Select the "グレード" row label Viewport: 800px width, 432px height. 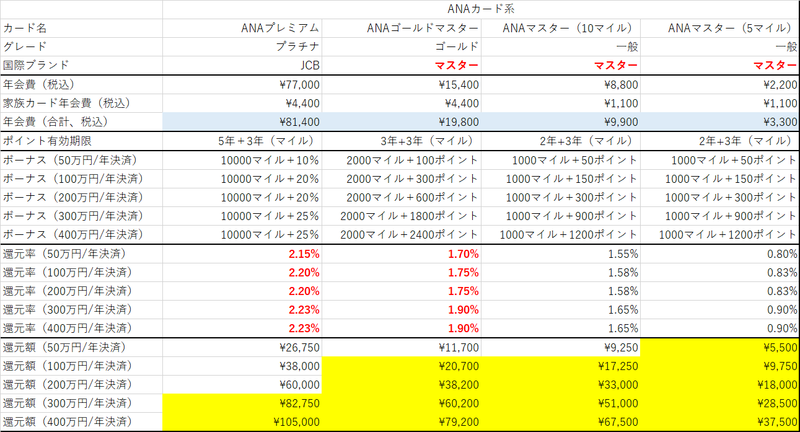pos(25,47)
